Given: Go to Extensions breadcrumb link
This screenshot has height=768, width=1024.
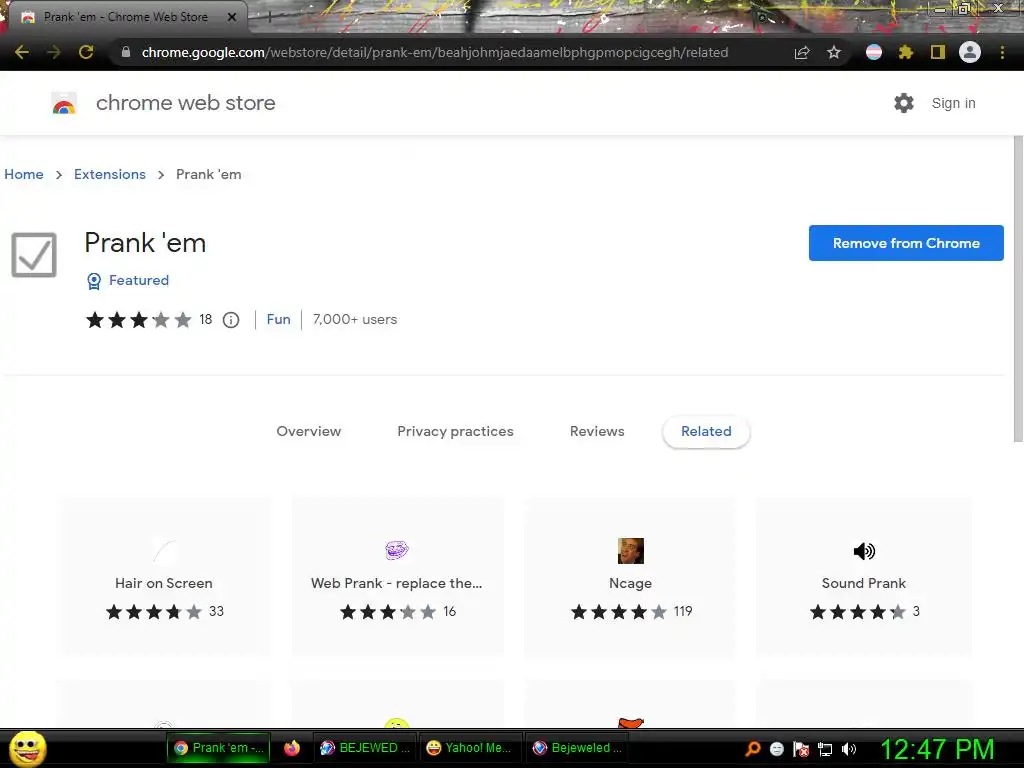Looking at the screenshot, I should coord(110,174).
